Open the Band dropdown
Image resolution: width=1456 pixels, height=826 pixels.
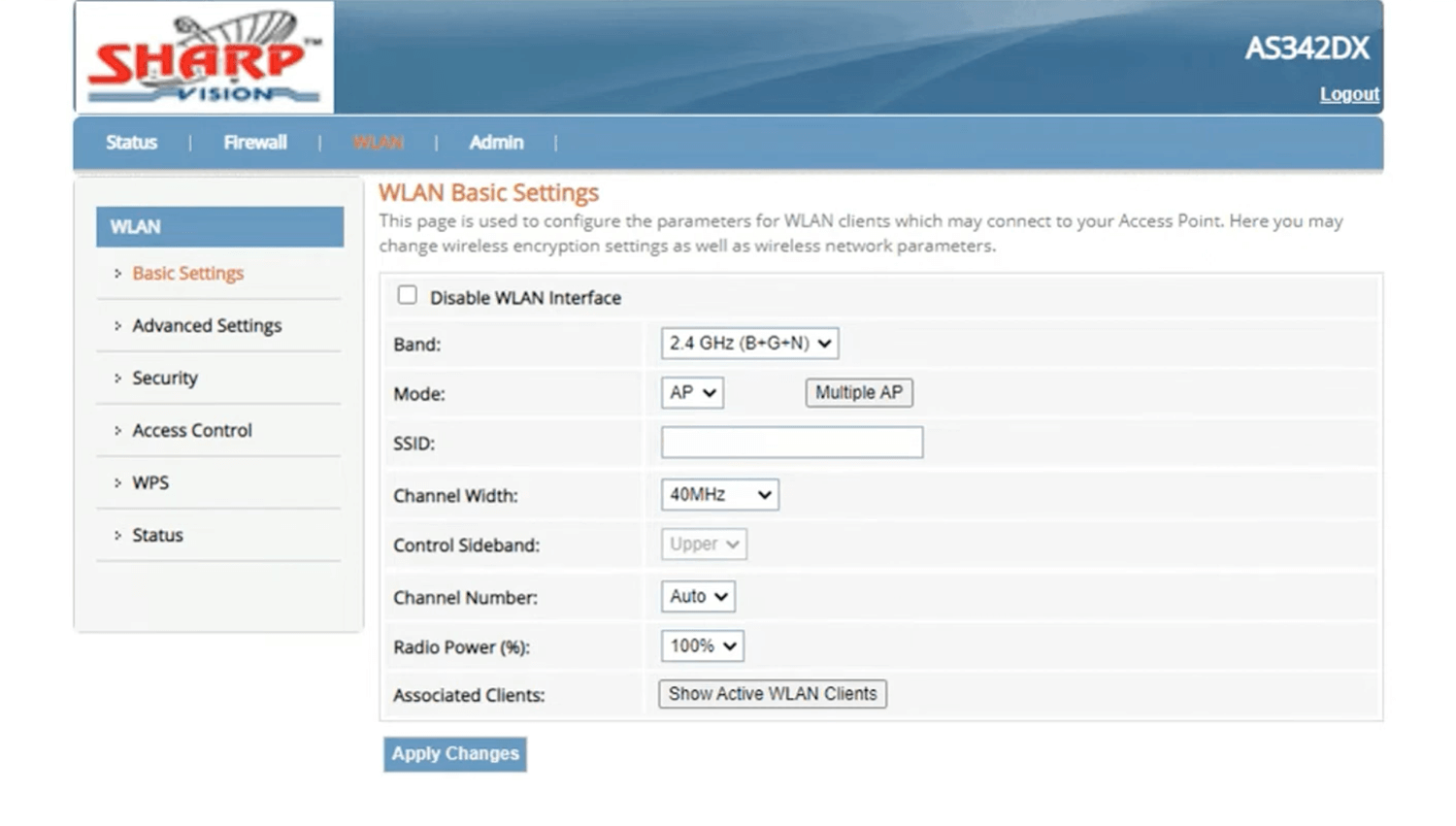pos(749,344)
